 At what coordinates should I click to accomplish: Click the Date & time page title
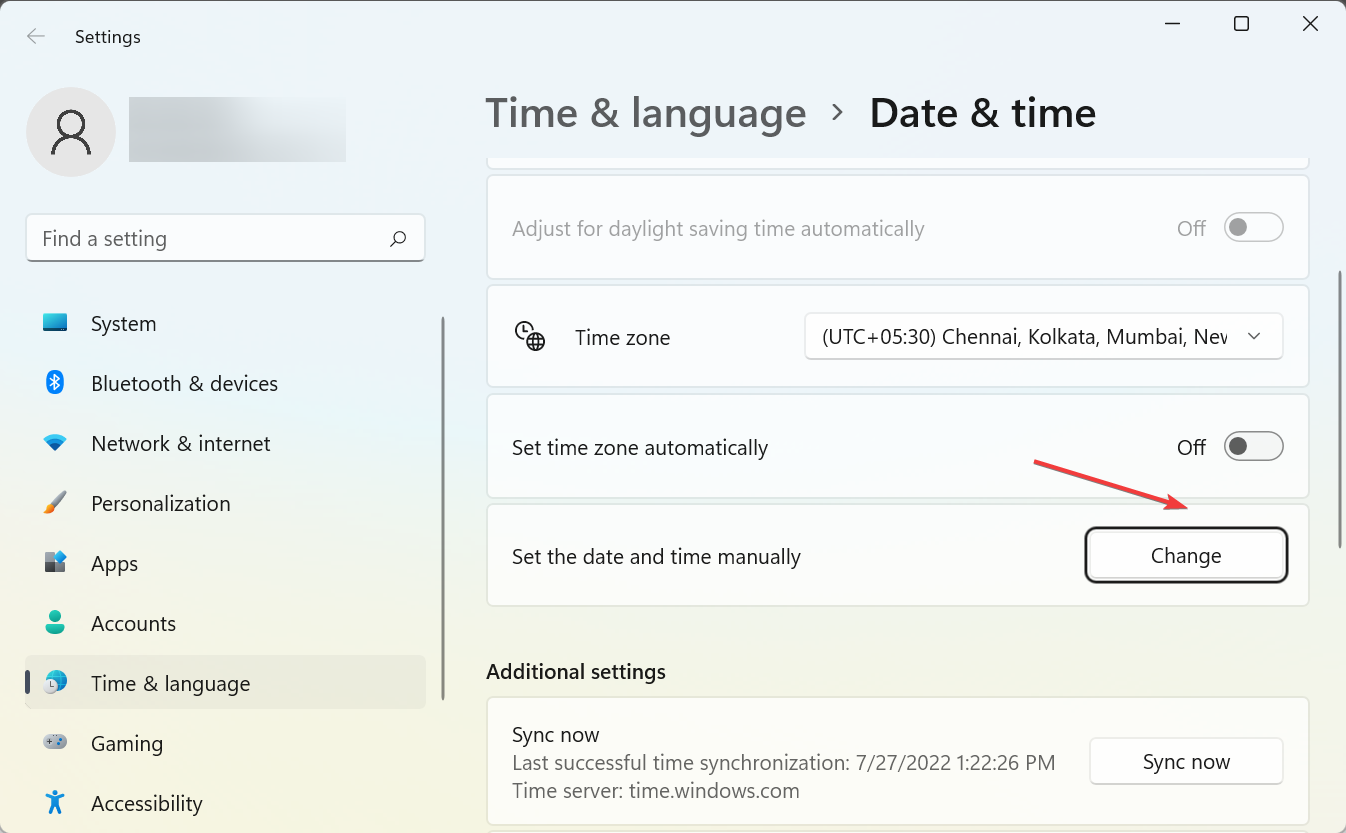click(983, 113)
